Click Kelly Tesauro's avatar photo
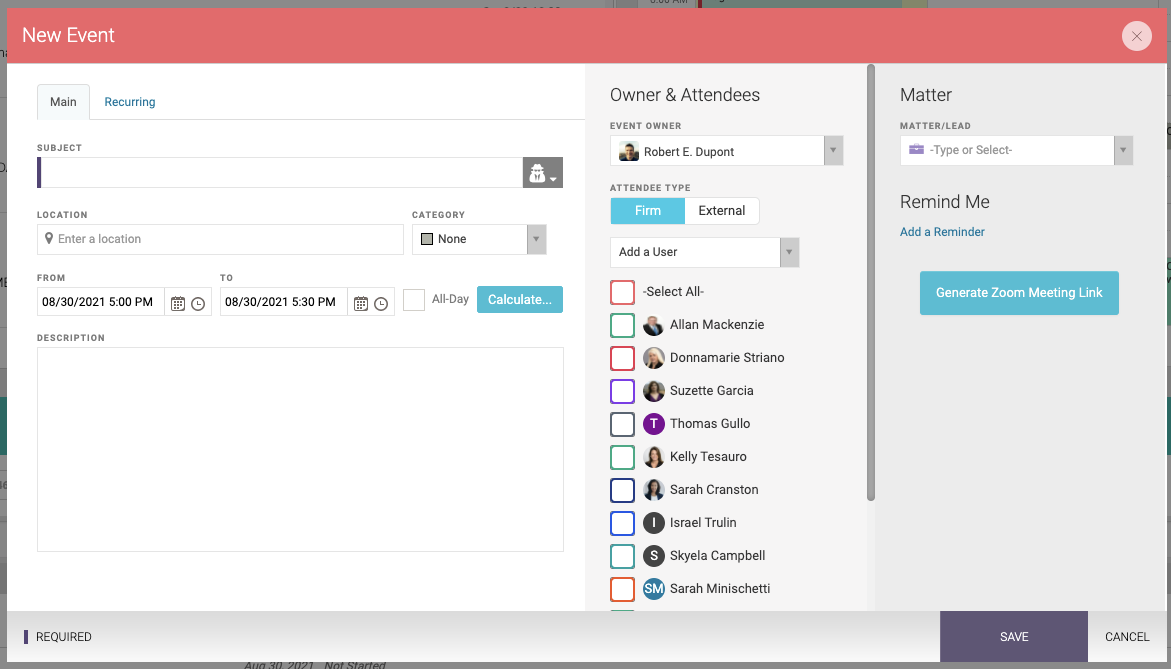 click(653, 456)
